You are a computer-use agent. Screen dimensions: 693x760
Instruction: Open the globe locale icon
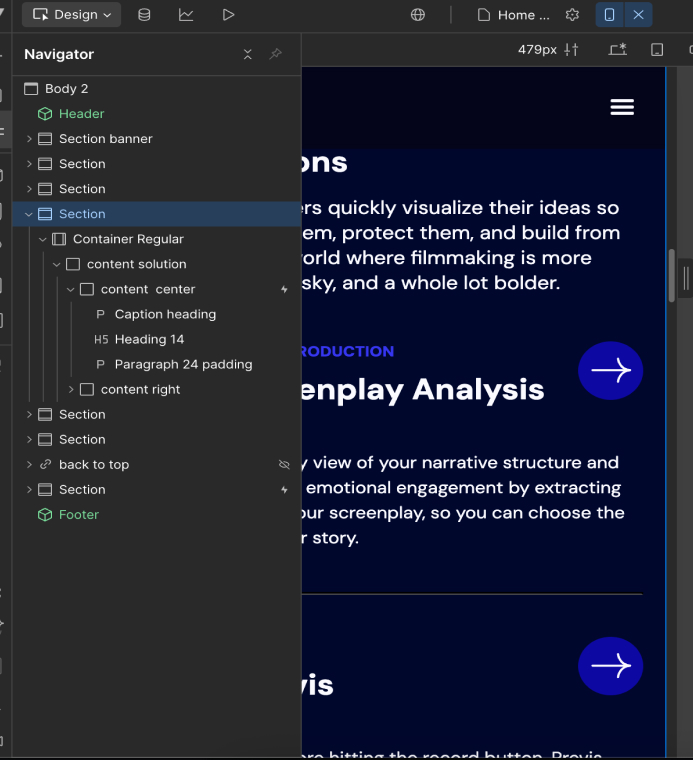418,15
